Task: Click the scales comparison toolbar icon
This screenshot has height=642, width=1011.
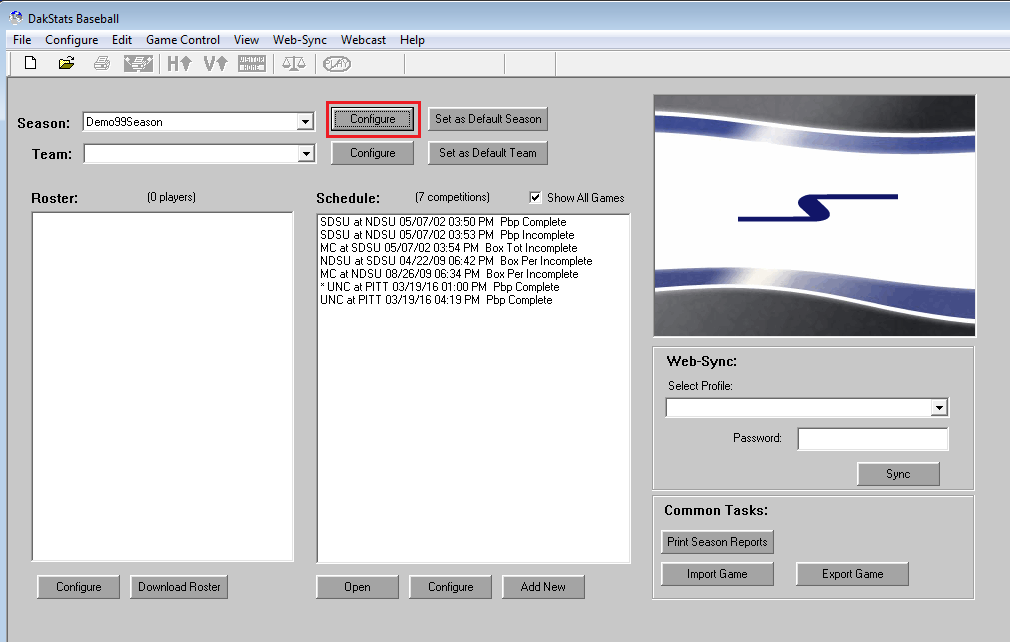Action: [x=295, y=62]
